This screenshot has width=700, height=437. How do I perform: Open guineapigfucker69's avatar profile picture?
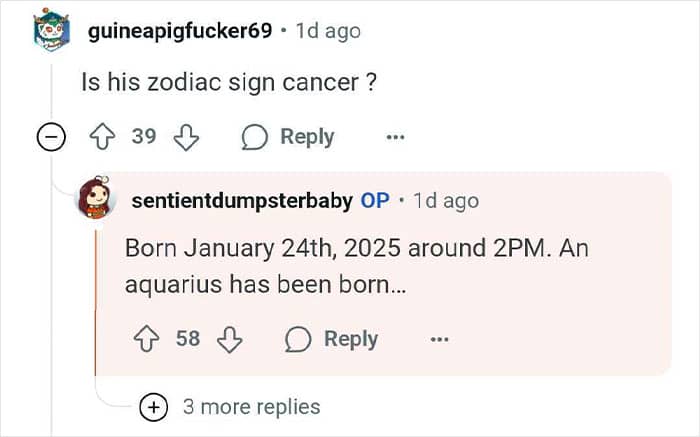point(51,31)
